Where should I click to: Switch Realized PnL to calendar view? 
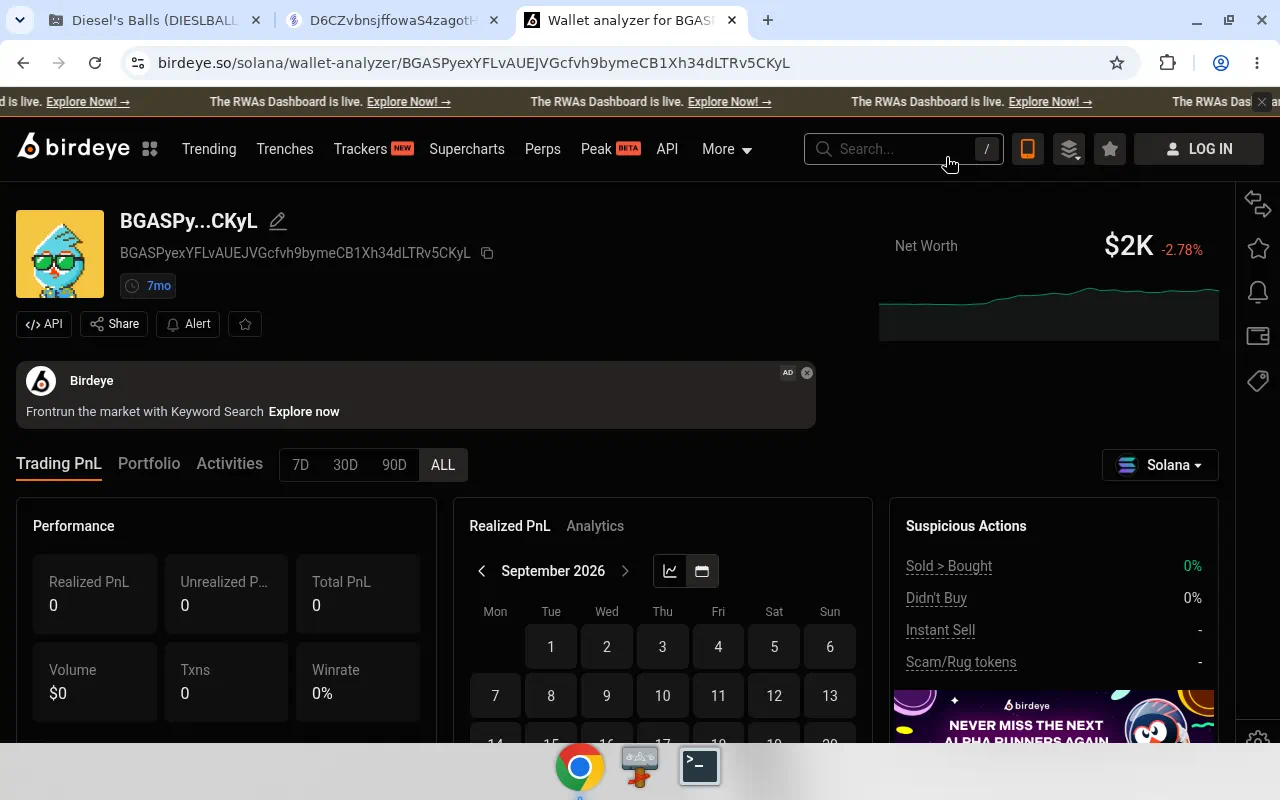[702, 571]
